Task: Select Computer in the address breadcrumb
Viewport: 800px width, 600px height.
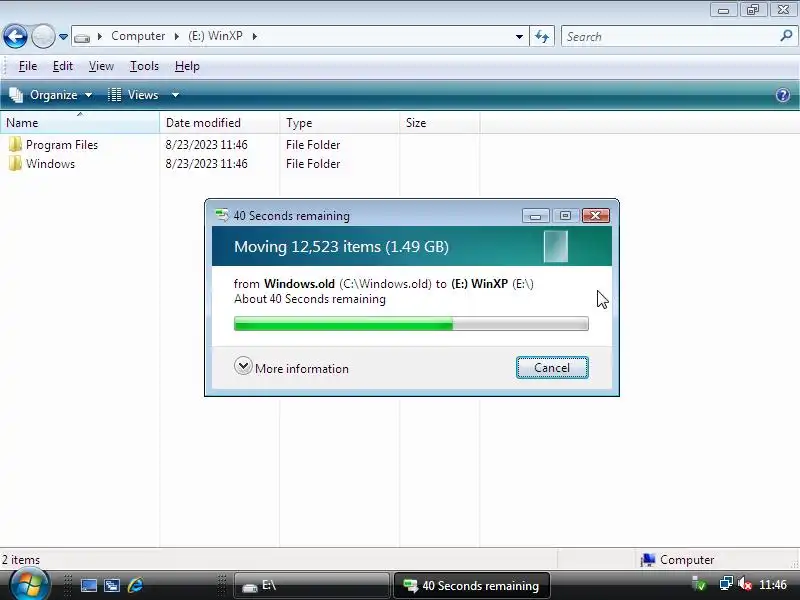Action: tap(138, 36)
